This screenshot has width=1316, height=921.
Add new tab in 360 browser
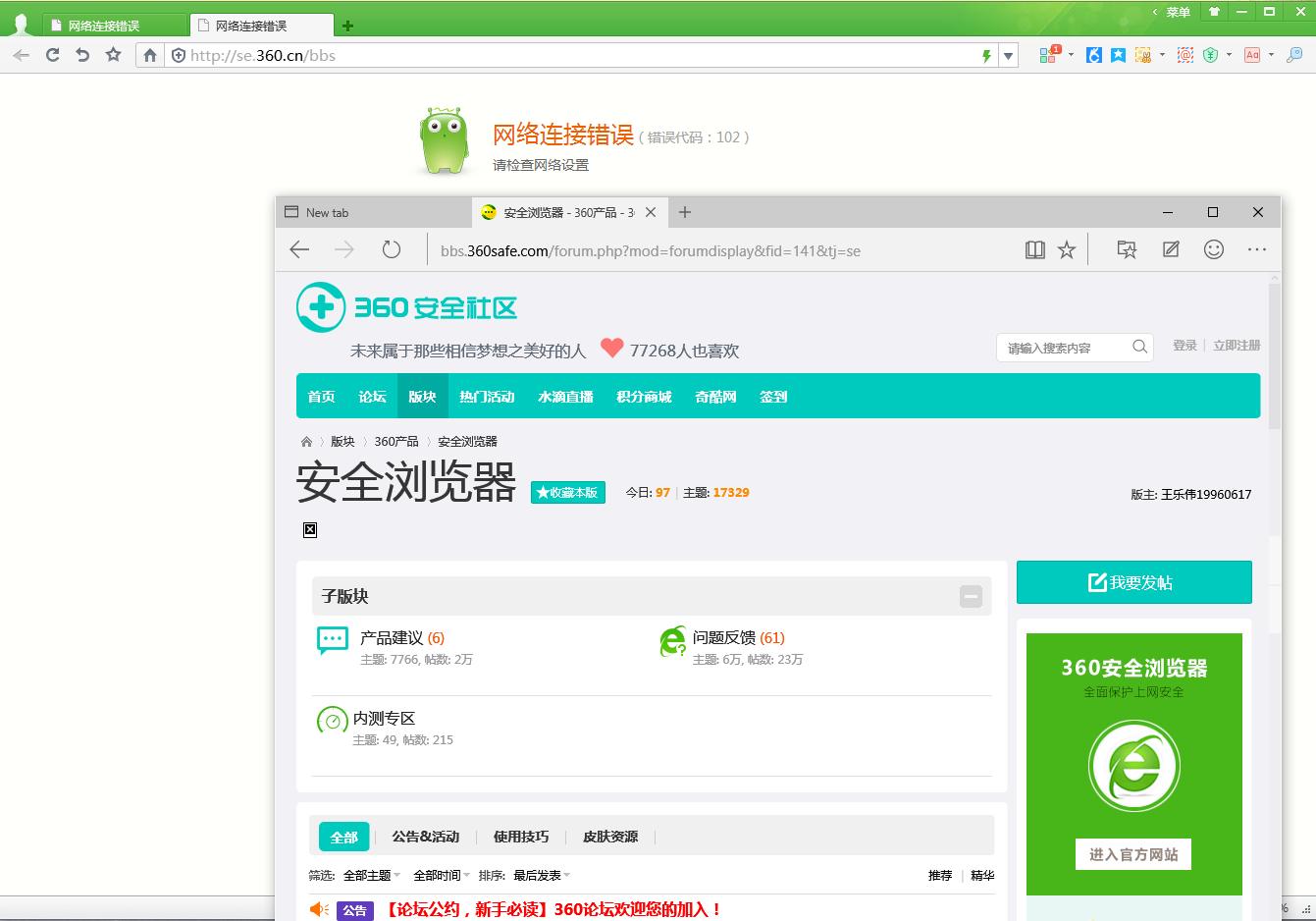pos(347,26)
